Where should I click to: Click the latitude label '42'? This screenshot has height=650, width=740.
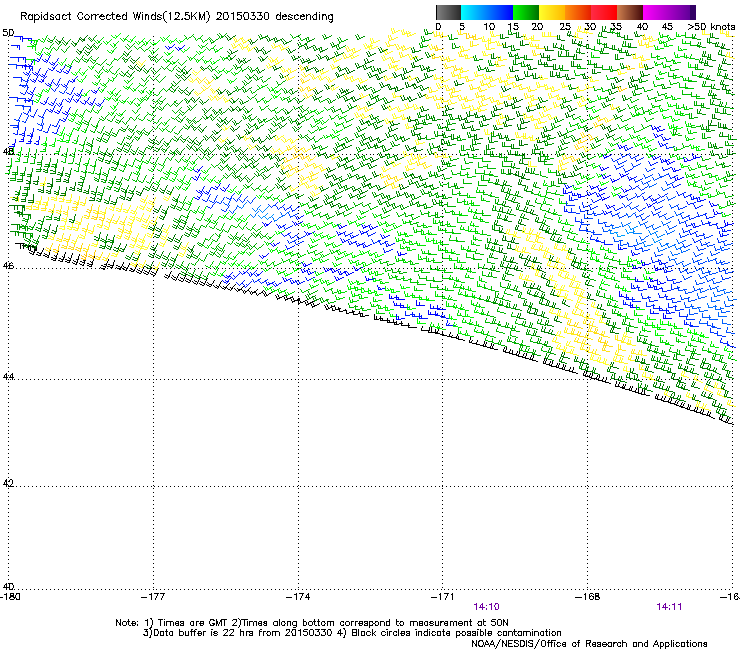(8, 483)
